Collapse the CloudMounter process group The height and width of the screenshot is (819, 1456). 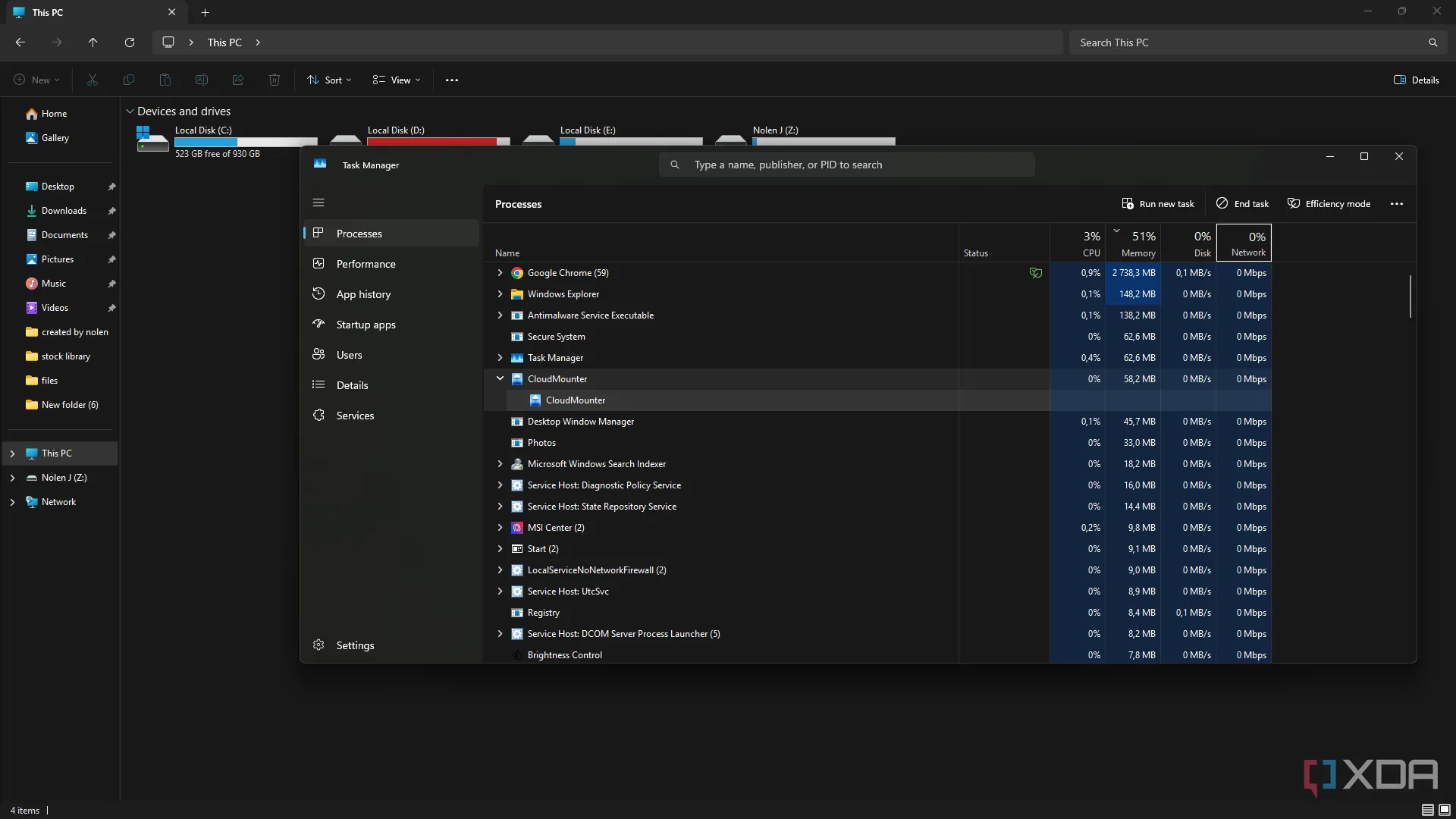tap(500, 378)
